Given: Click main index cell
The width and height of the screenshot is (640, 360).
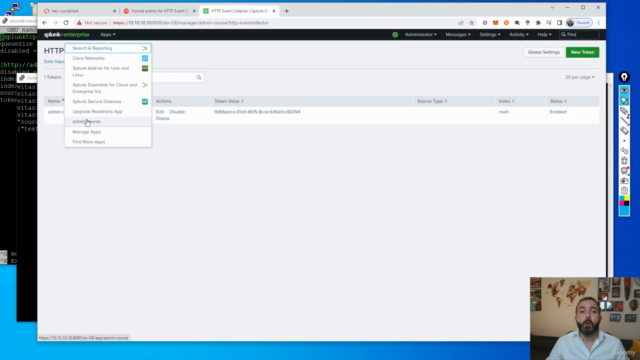Looking at the screenshot, I should point(504,112).
